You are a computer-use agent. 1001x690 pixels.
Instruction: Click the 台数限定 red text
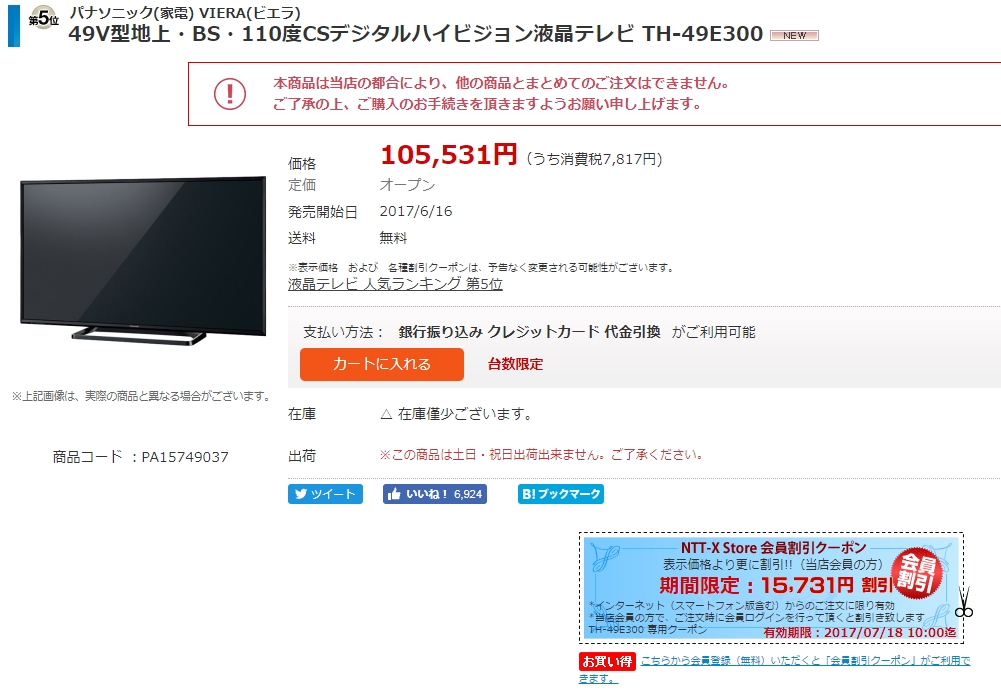515,364
